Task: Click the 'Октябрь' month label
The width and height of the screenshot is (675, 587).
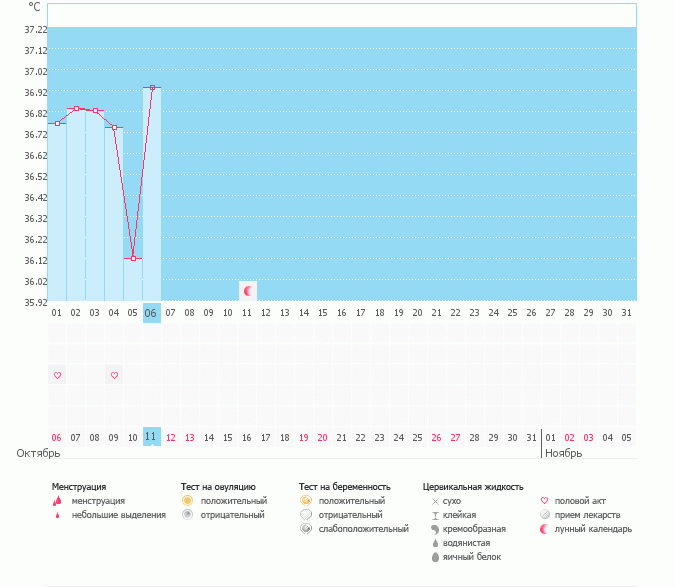Action: pos(38,454)
